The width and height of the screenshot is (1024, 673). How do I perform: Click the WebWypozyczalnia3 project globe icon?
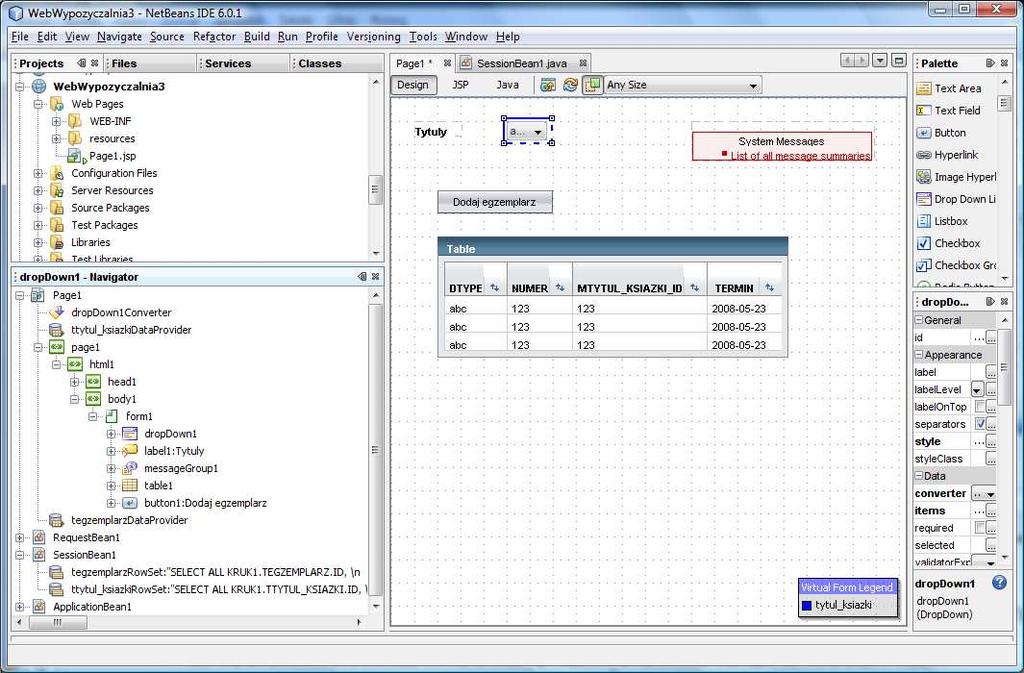click(x=39, y=86)
